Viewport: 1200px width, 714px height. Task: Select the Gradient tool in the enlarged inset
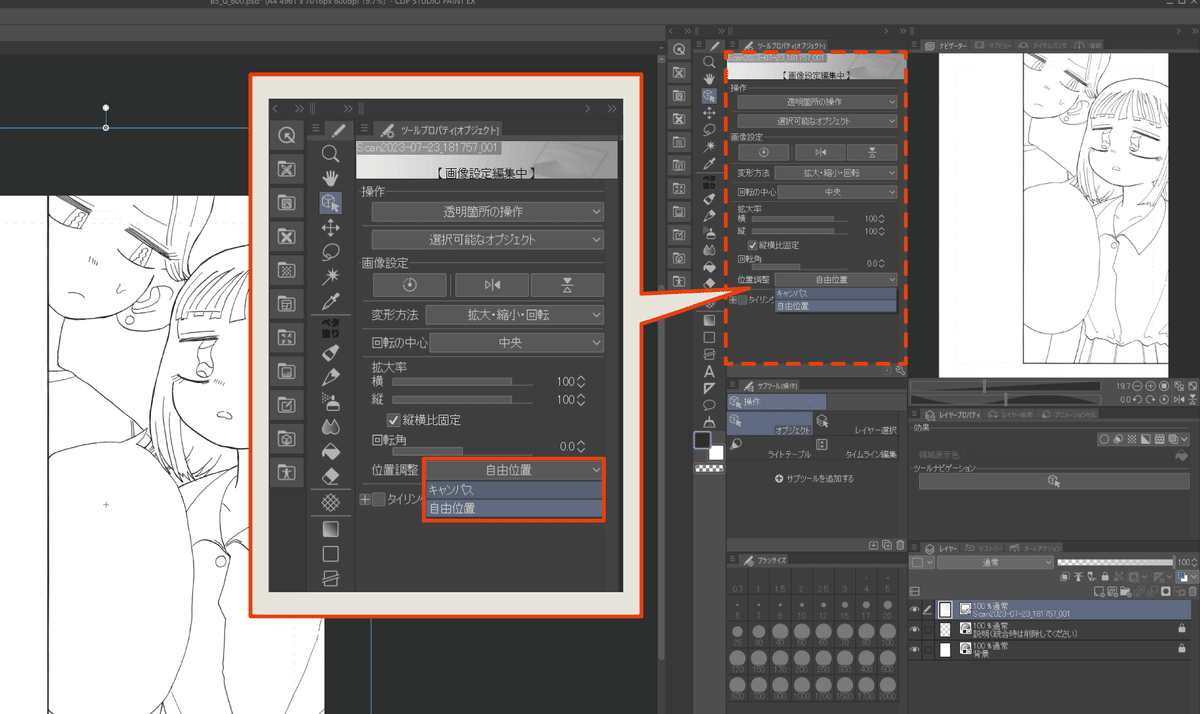[331, 528]
